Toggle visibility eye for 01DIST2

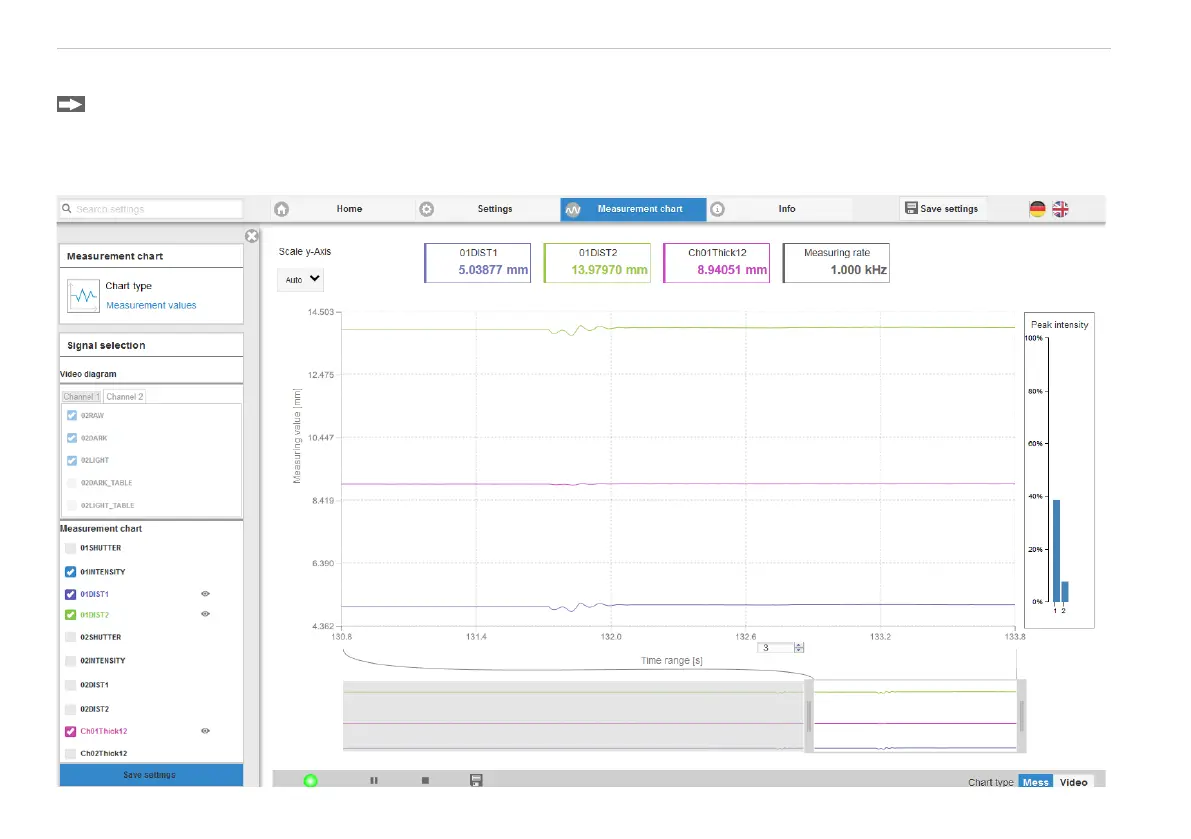pos(205,613)
